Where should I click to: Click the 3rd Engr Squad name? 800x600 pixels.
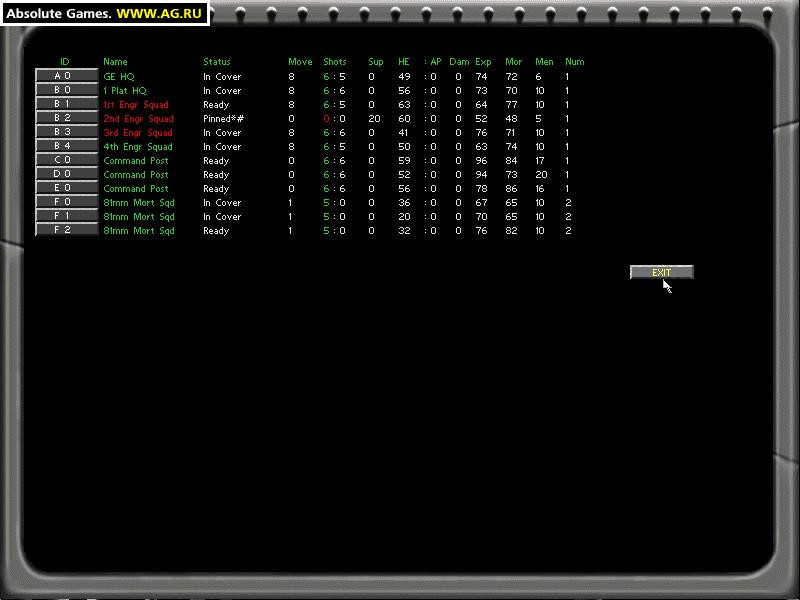click(138, 133)
